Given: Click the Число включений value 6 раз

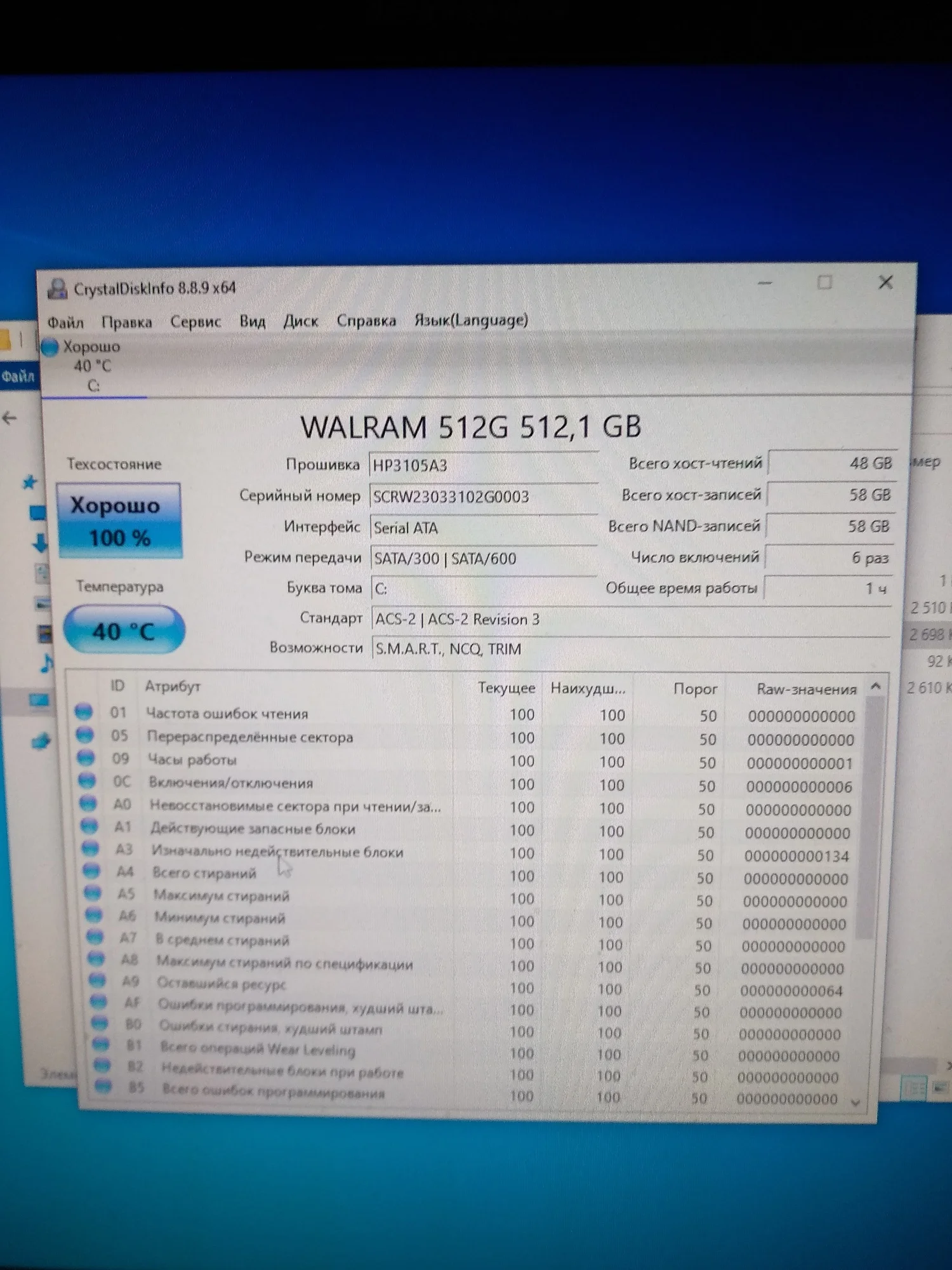Looking at the screenshot, I should click(830, 558).
